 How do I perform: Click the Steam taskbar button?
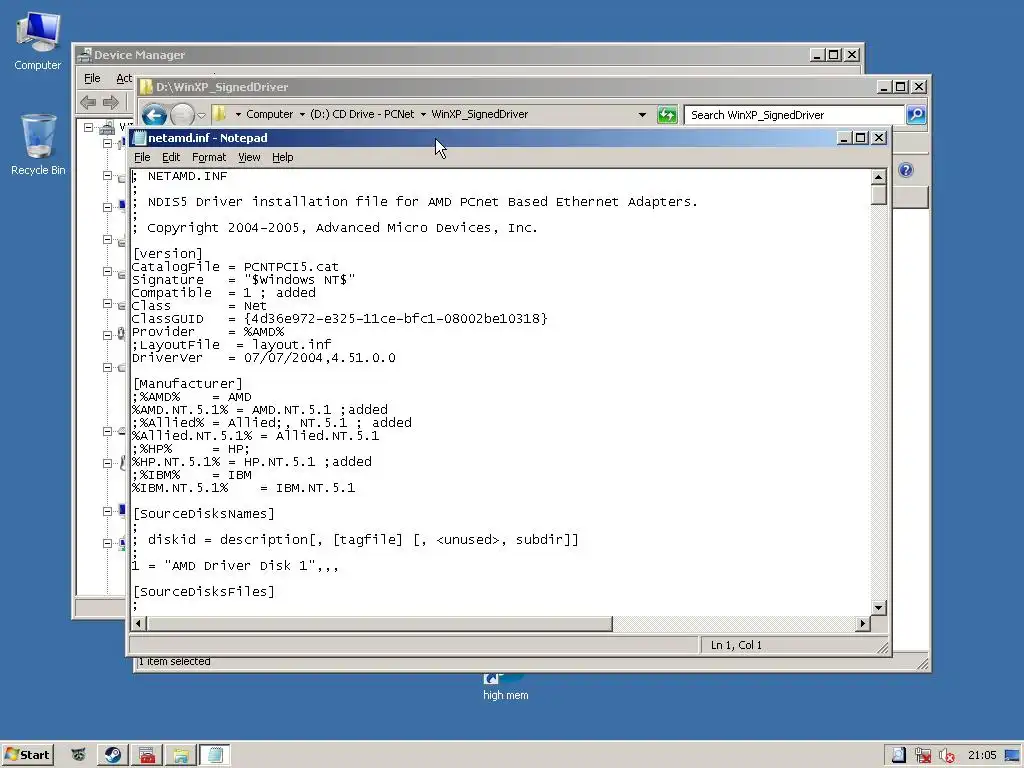point(113,755)
